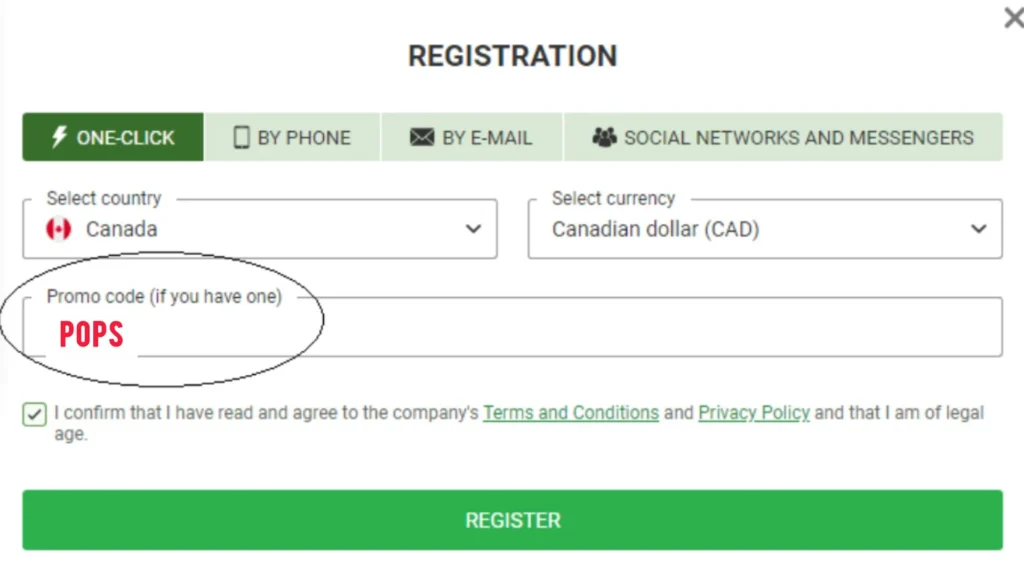Viewport: 1024px width, 577px height.
Task: Open the Canadian dollar (CAD) currency selector
Action: (x=765, y=229)
